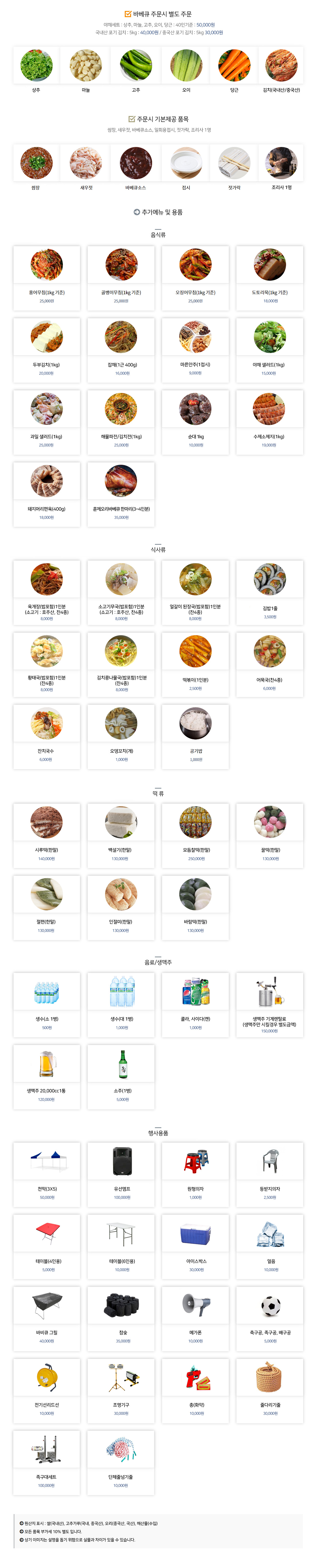Click the checkmark icon beside 주문시 기본제공 품목
The width and height of the screenshot is (317, 1568).
[x=131, y=119]
